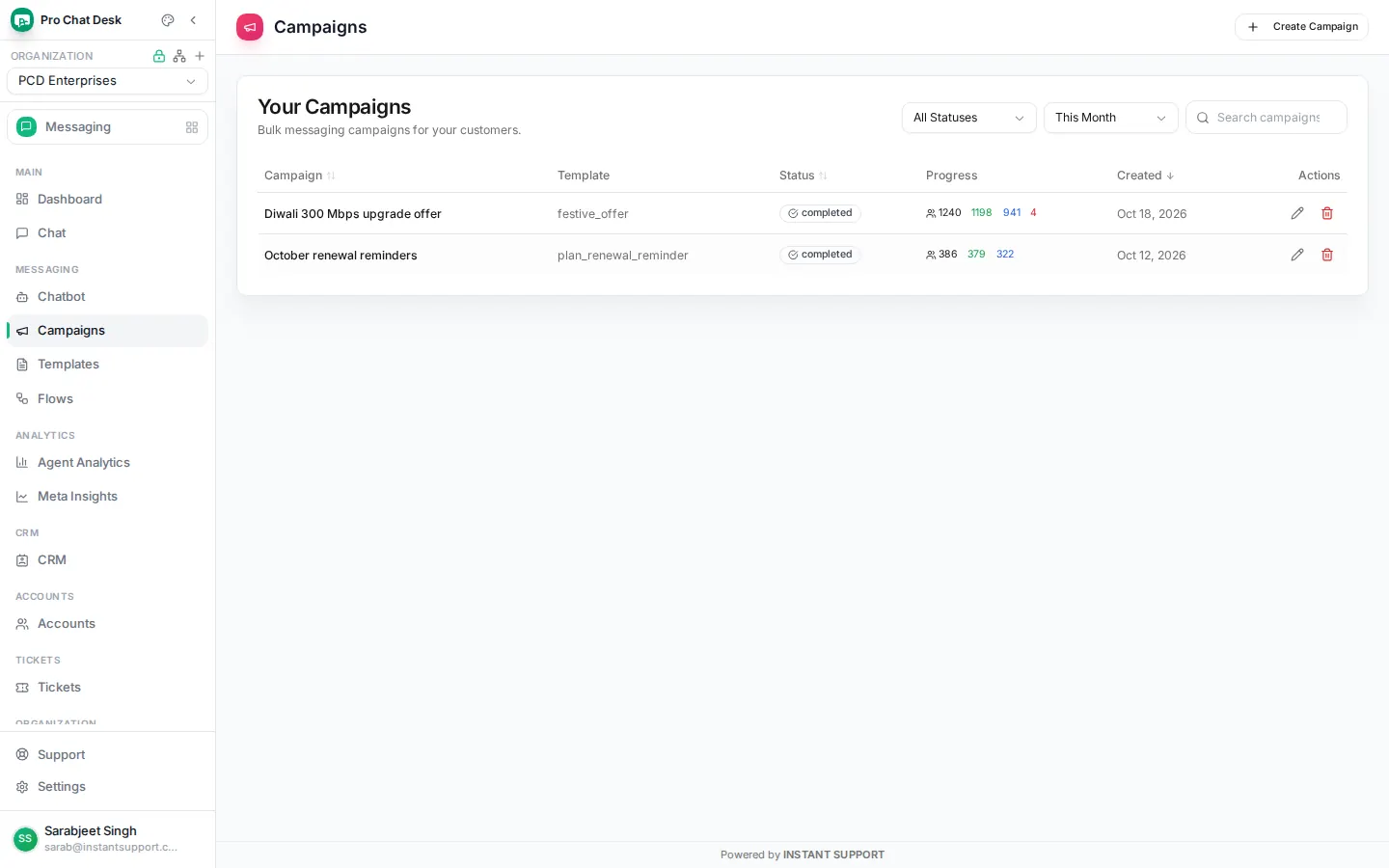Go to Dashboard in the sidebar
1389x868 pixels.
pyautogui.click(x=107, y=200)
